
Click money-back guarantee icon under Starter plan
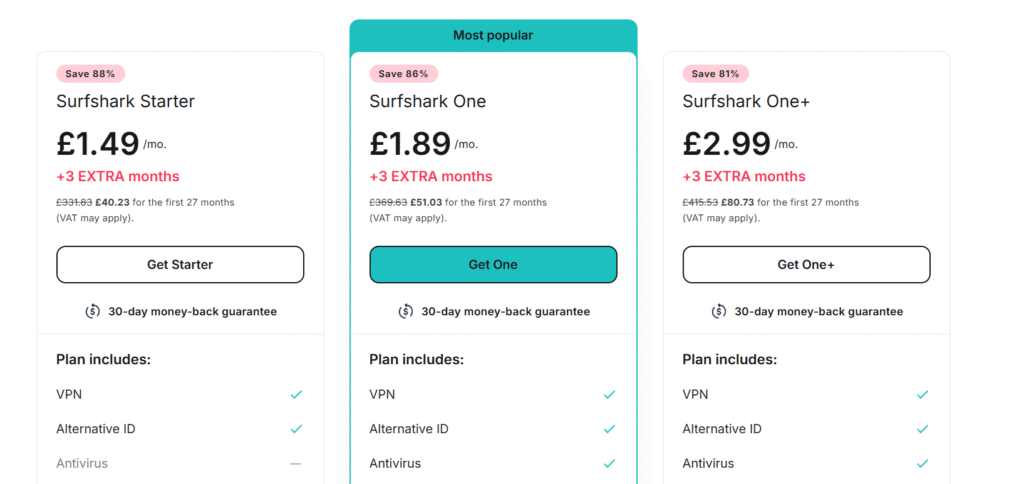(92, 311)
